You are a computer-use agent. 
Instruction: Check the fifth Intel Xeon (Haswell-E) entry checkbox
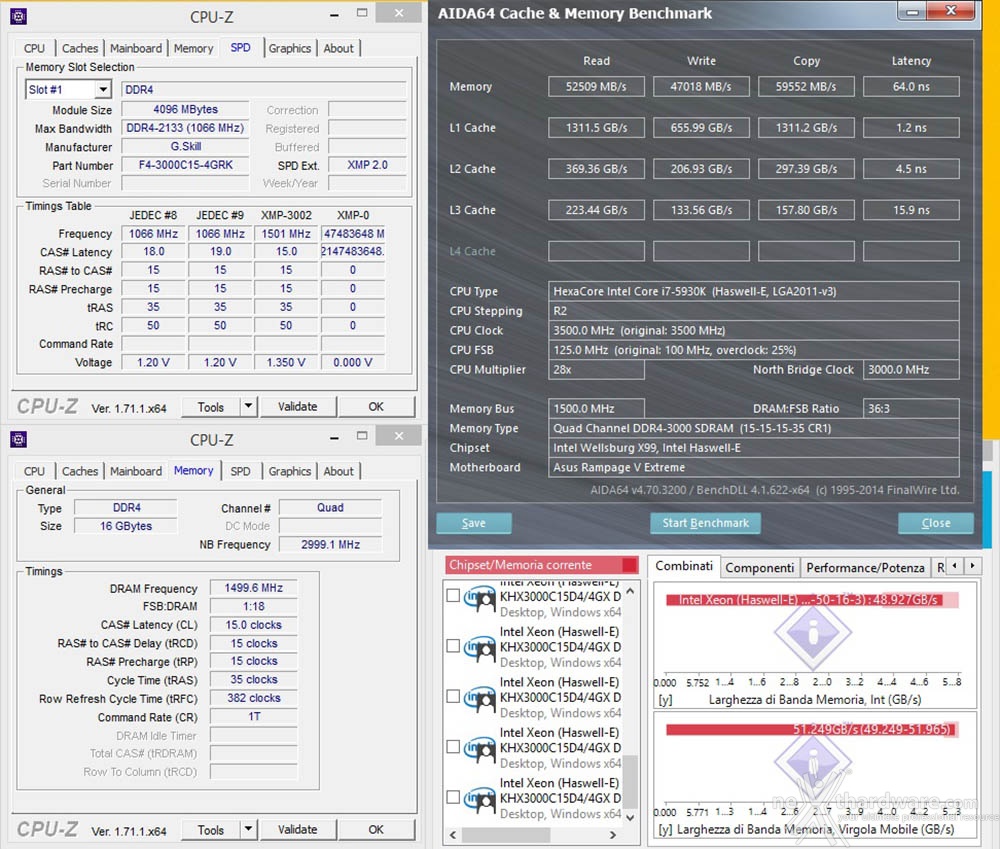pyautogui.click(x=453, y=797)
